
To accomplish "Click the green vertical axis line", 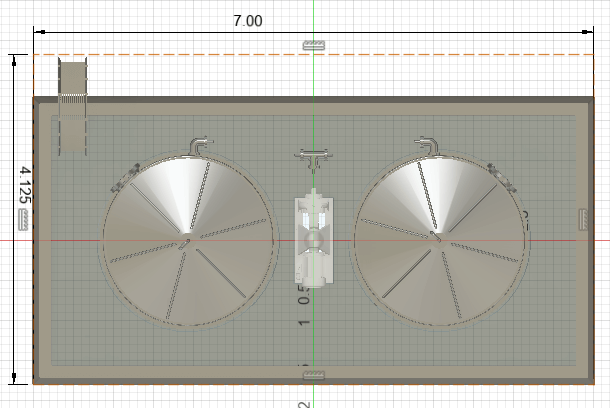I will [x=314, y=80].
